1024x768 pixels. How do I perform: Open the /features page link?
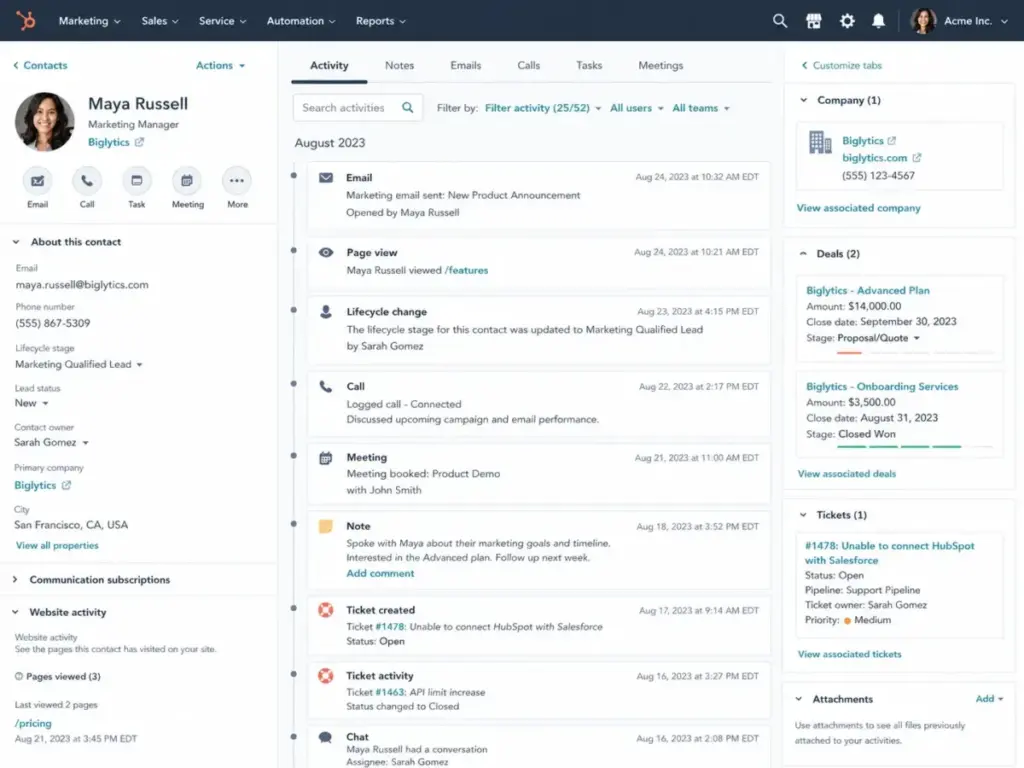(x=466, y=270)
